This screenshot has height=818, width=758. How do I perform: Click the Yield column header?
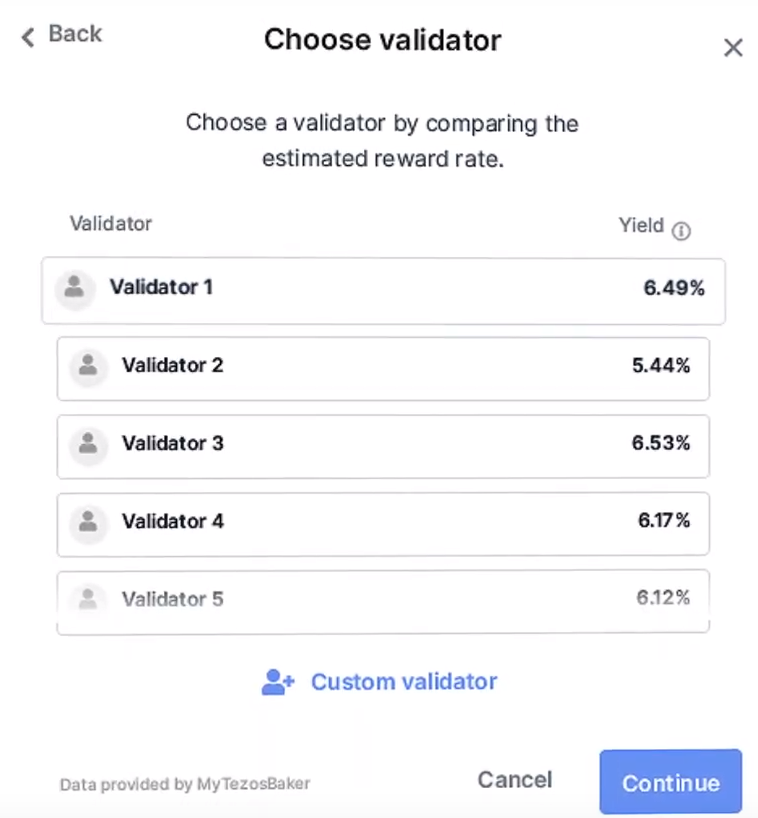[641, 226]
